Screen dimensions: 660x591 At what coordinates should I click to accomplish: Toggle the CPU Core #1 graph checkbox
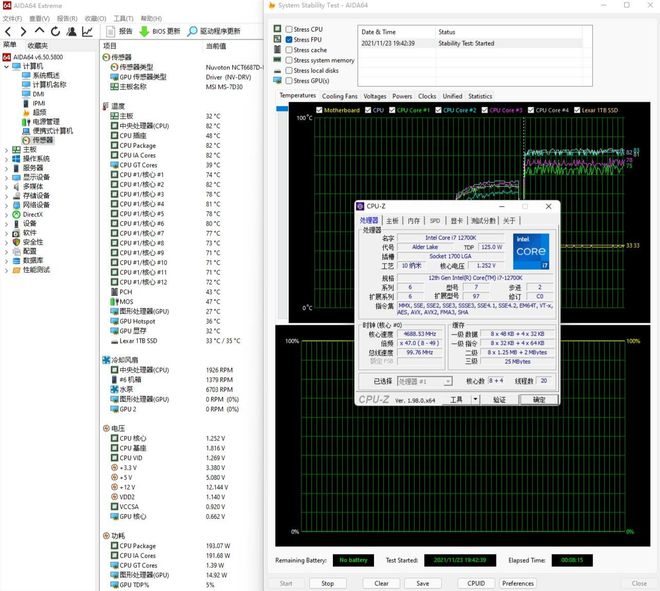[392, 110]
